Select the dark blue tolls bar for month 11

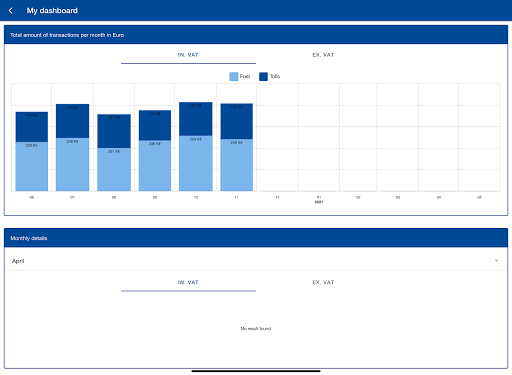pyautogui.click(x=237, y=121)
